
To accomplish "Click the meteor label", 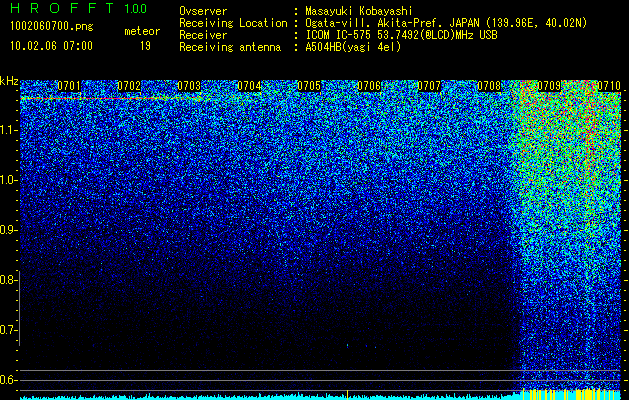I will point(142,31).
